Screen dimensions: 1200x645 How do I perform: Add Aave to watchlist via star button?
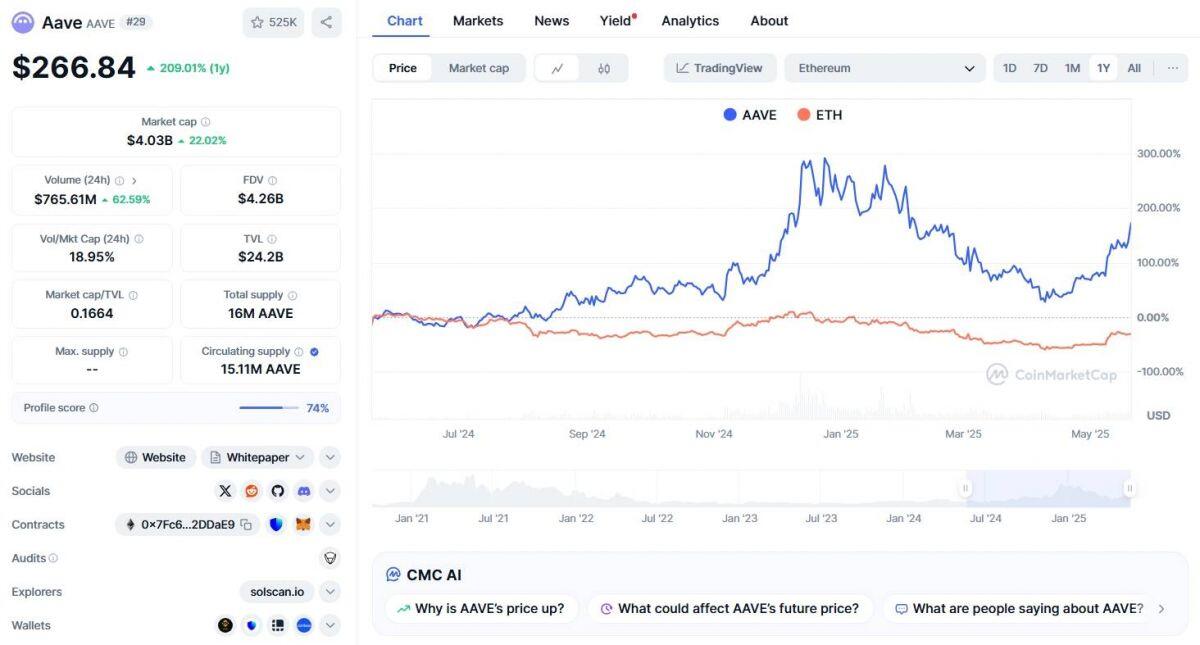point(273,22)
